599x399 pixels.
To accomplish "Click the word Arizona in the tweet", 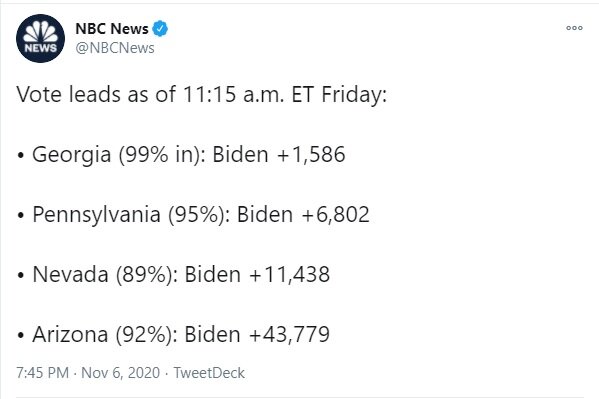I will 70,334.
